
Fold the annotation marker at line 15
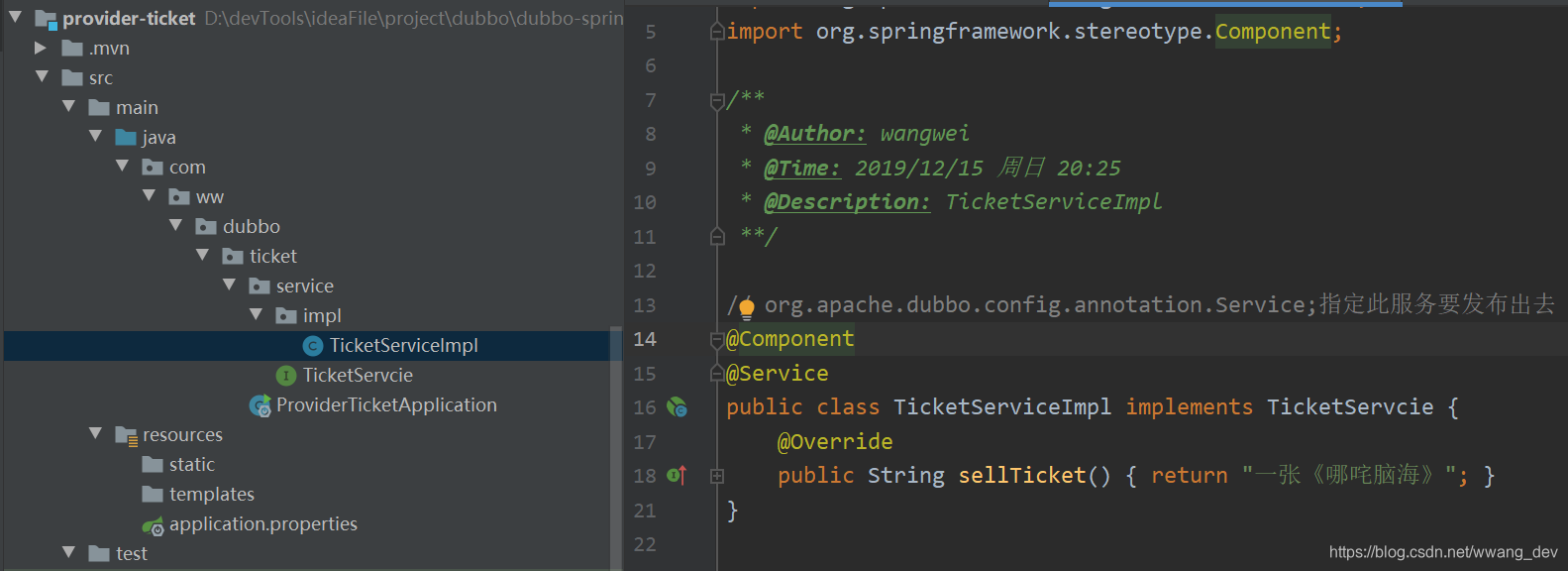[717, 374]
